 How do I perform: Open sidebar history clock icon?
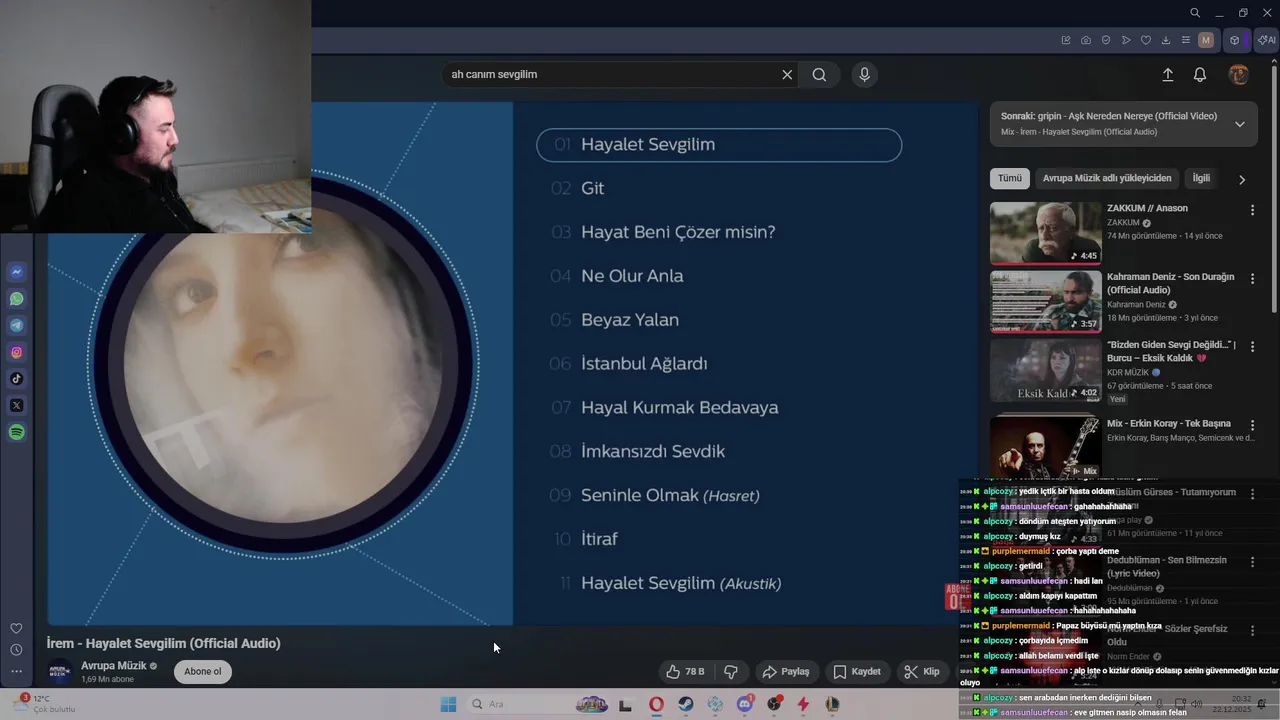[16, 650]
